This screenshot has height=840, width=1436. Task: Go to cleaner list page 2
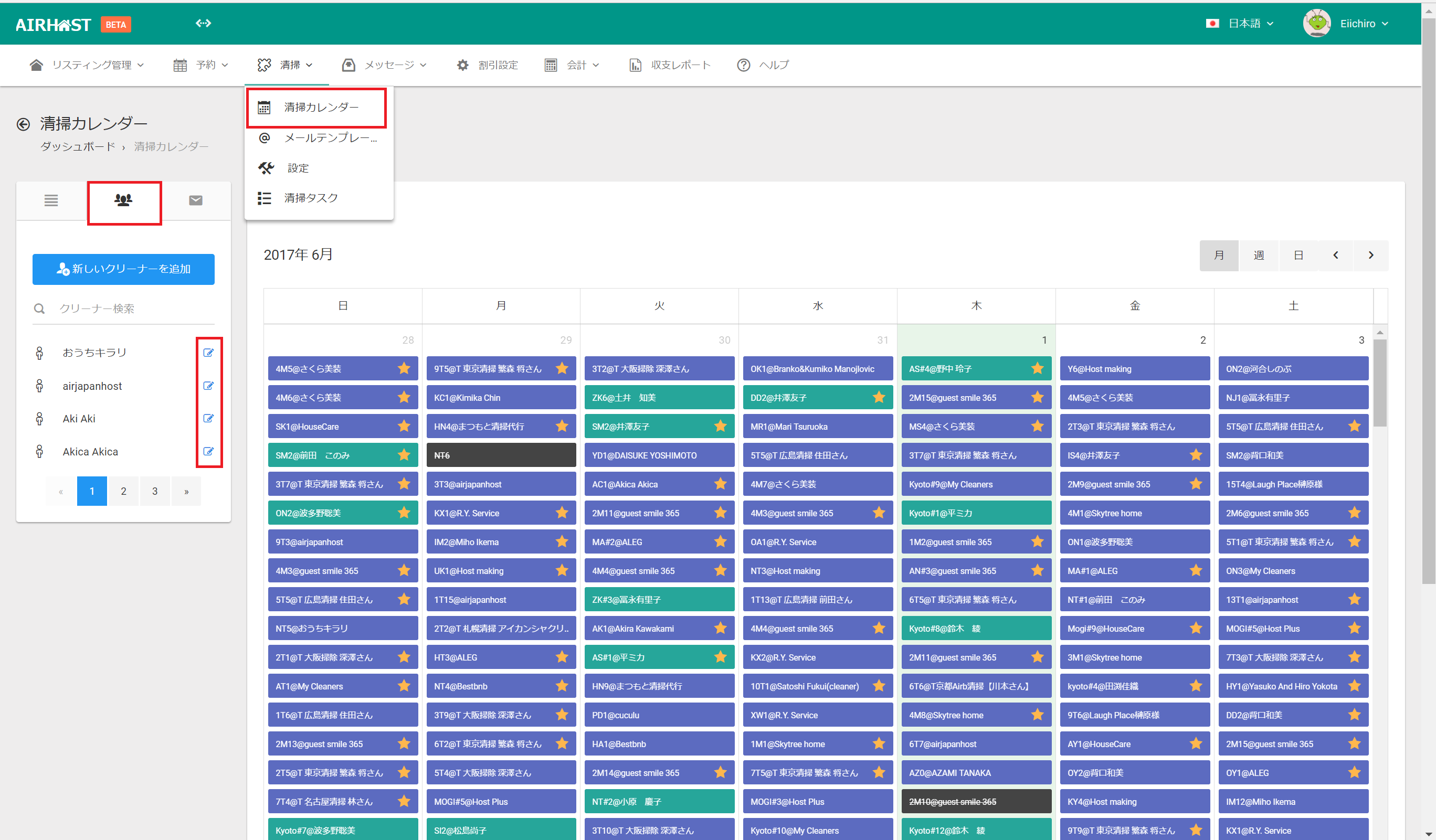point(124,491)
